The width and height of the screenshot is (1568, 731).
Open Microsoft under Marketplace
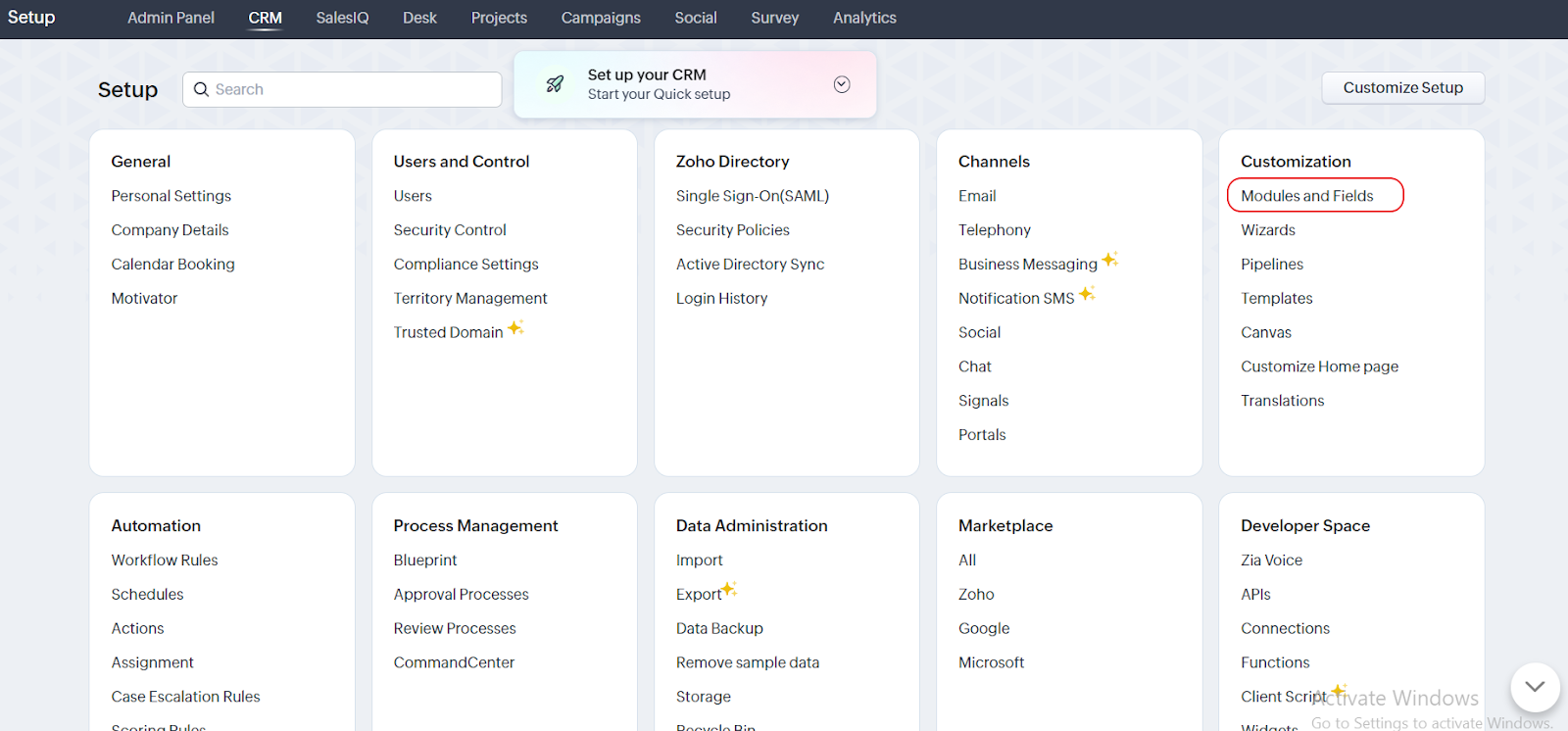coord(991,663)
